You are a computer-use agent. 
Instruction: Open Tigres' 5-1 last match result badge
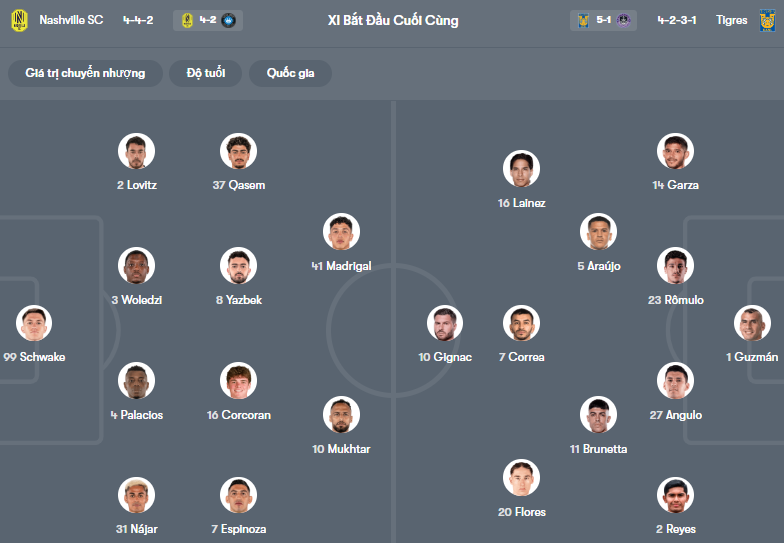603,20
